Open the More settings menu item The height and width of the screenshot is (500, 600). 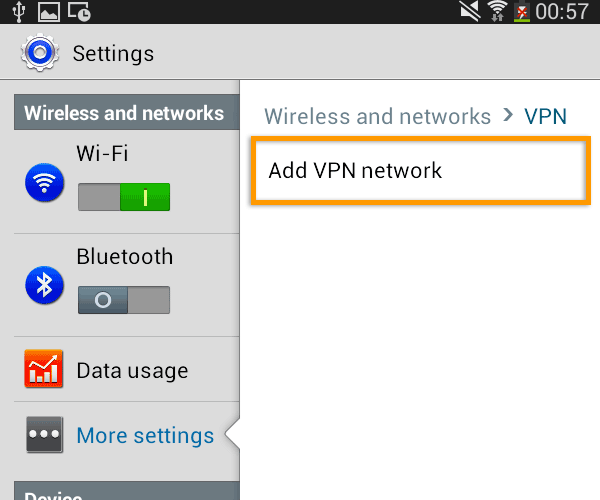pyautogui.click(x=145, y=436)
